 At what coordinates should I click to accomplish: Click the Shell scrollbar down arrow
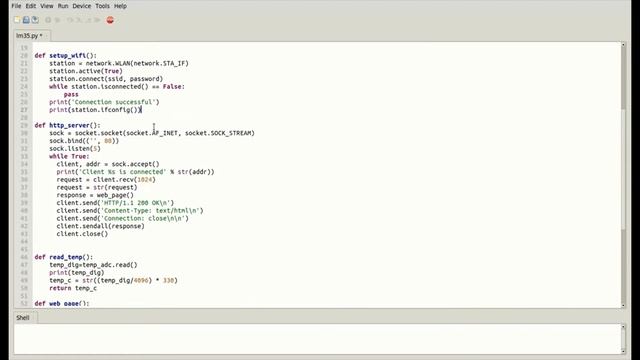pyautogui.click(x=623, y=351)
